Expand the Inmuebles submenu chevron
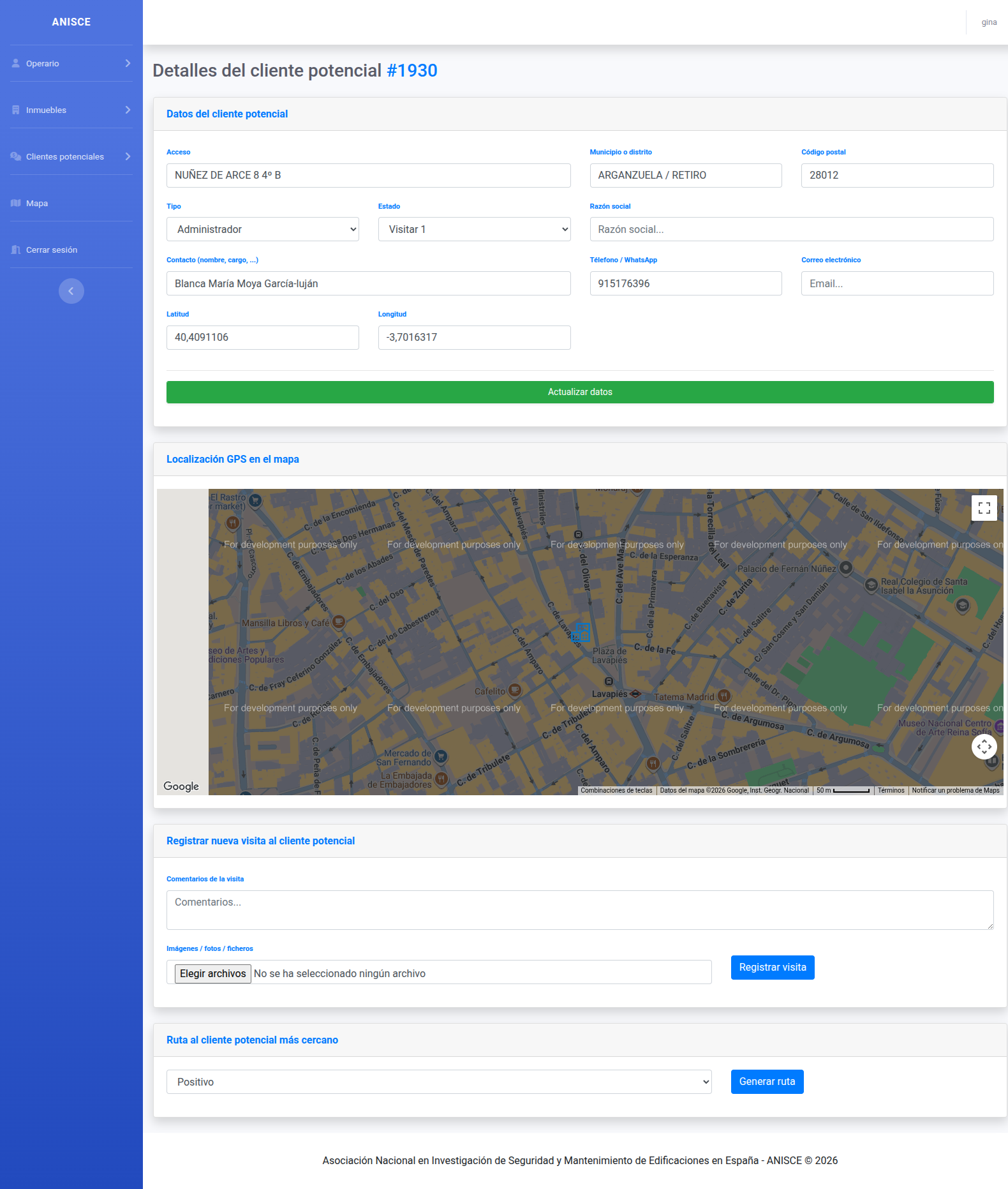 128,110
